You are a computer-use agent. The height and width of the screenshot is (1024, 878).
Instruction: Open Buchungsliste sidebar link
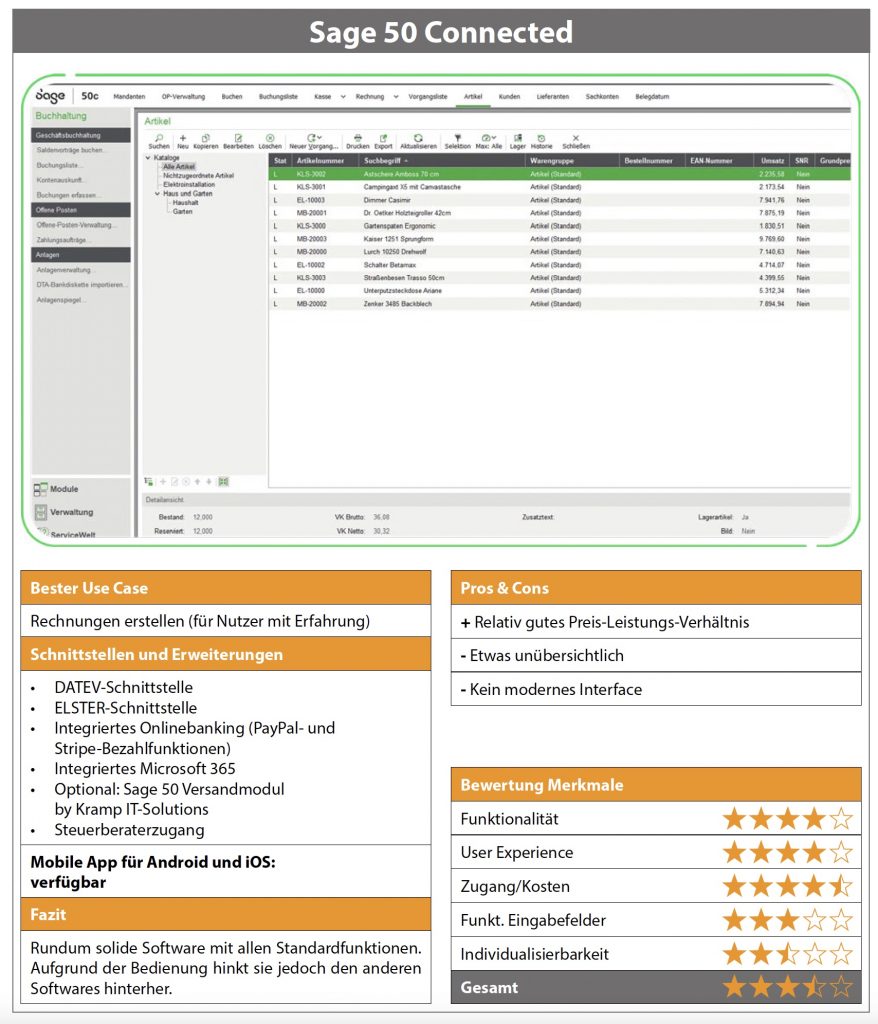point(58,165)
